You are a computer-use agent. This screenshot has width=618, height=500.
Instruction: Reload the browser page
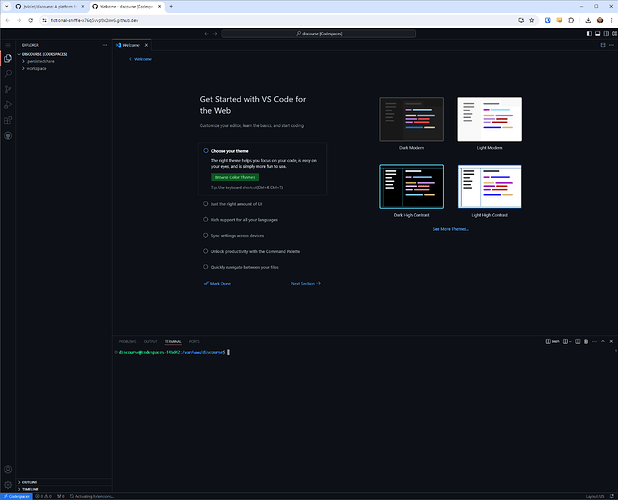(30, 20)
